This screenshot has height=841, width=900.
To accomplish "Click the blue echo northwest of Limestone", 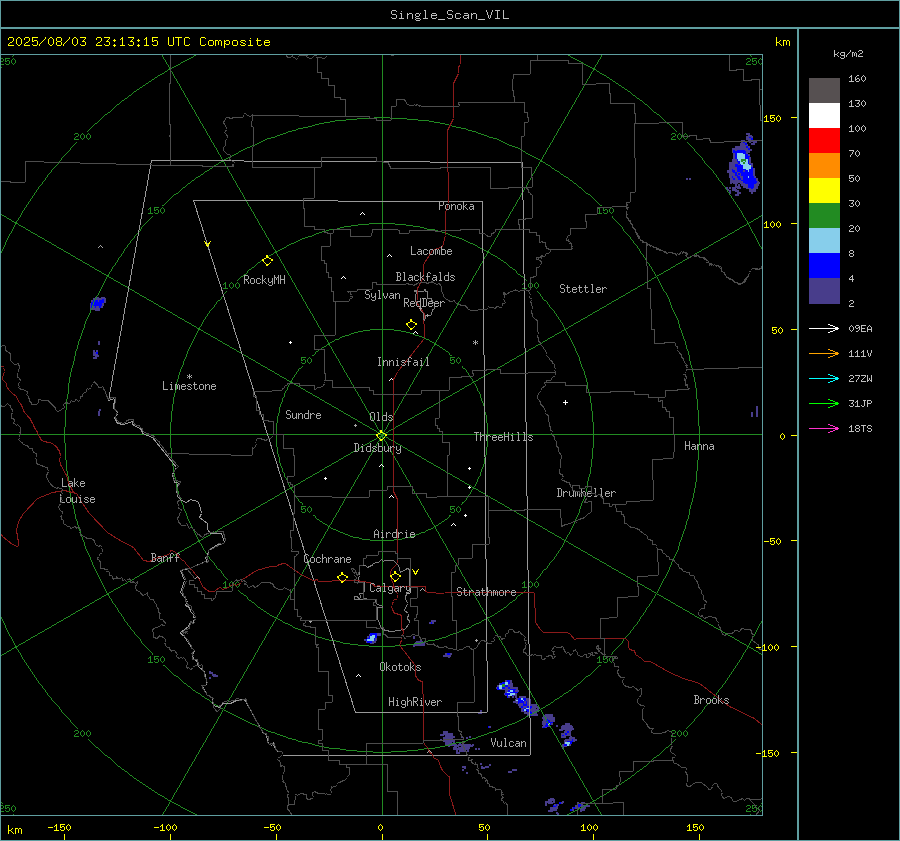I will 98,304.
